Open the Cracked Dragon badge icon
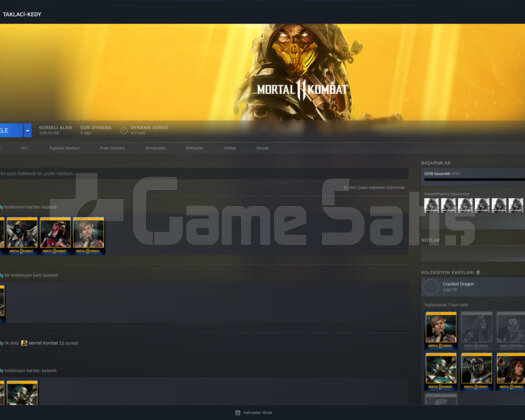 point(431,287)
